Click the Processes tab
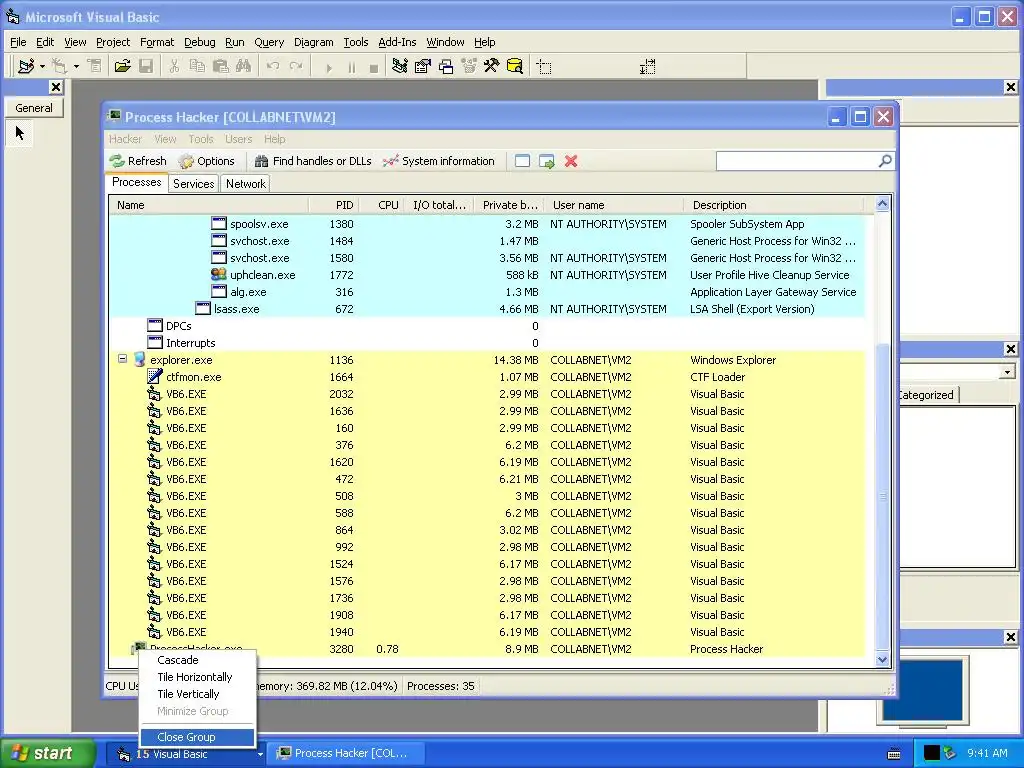This screenshot has height=768, width=1024. pyautogui.click(x=136, y=182)
